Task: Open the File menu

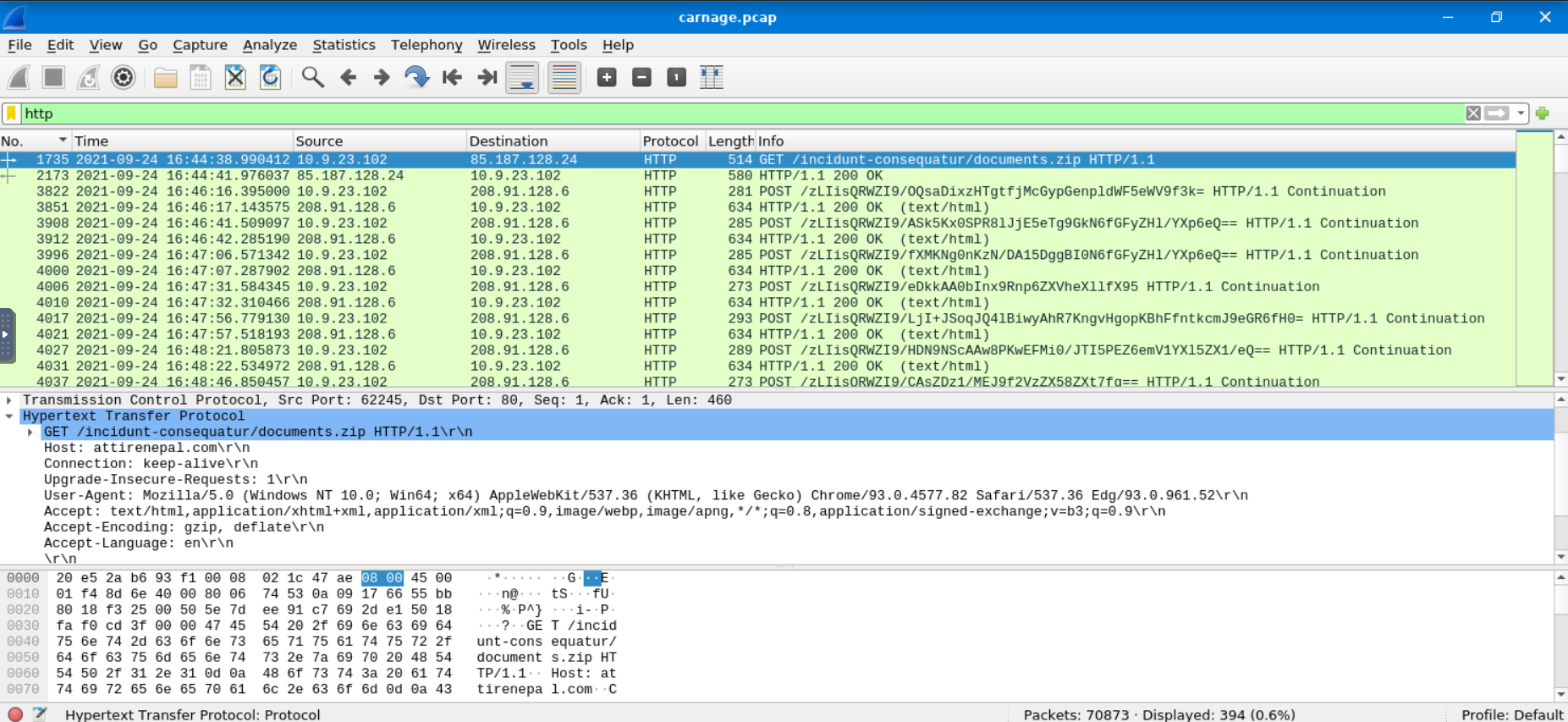Action: [x=19, y=45]
